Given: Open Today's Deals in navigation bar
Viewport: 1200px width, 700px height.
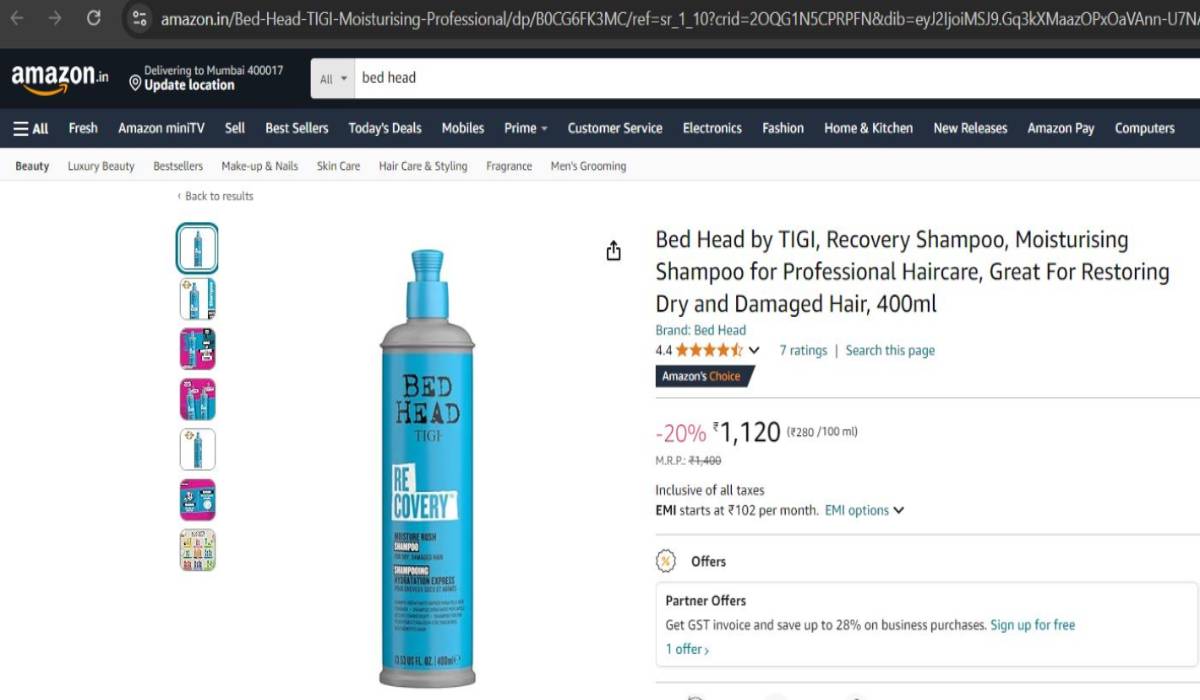Looking at the screenshot, I should [385, 128].
